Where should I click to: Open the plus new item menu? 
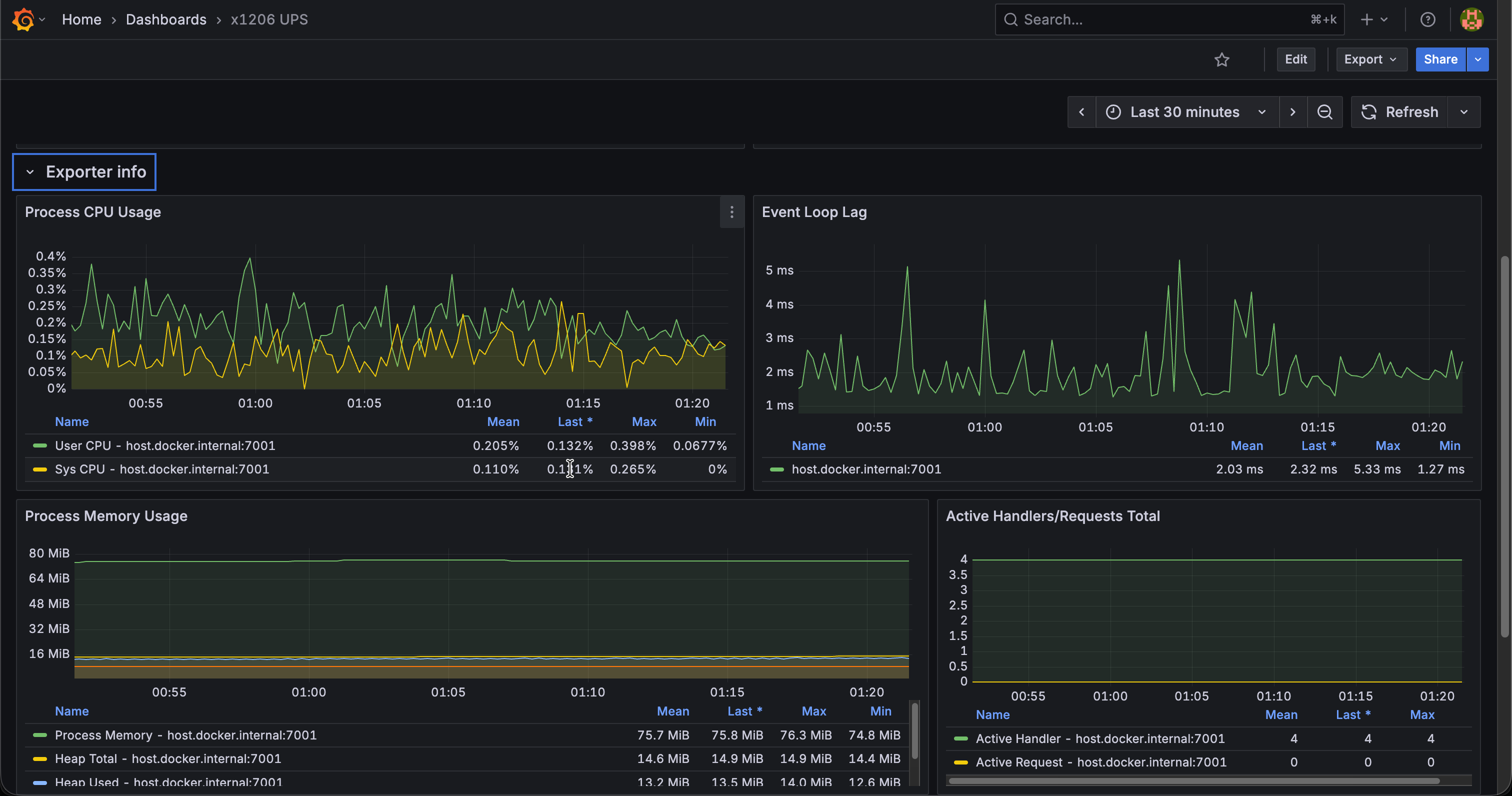tap(1374, 19)
